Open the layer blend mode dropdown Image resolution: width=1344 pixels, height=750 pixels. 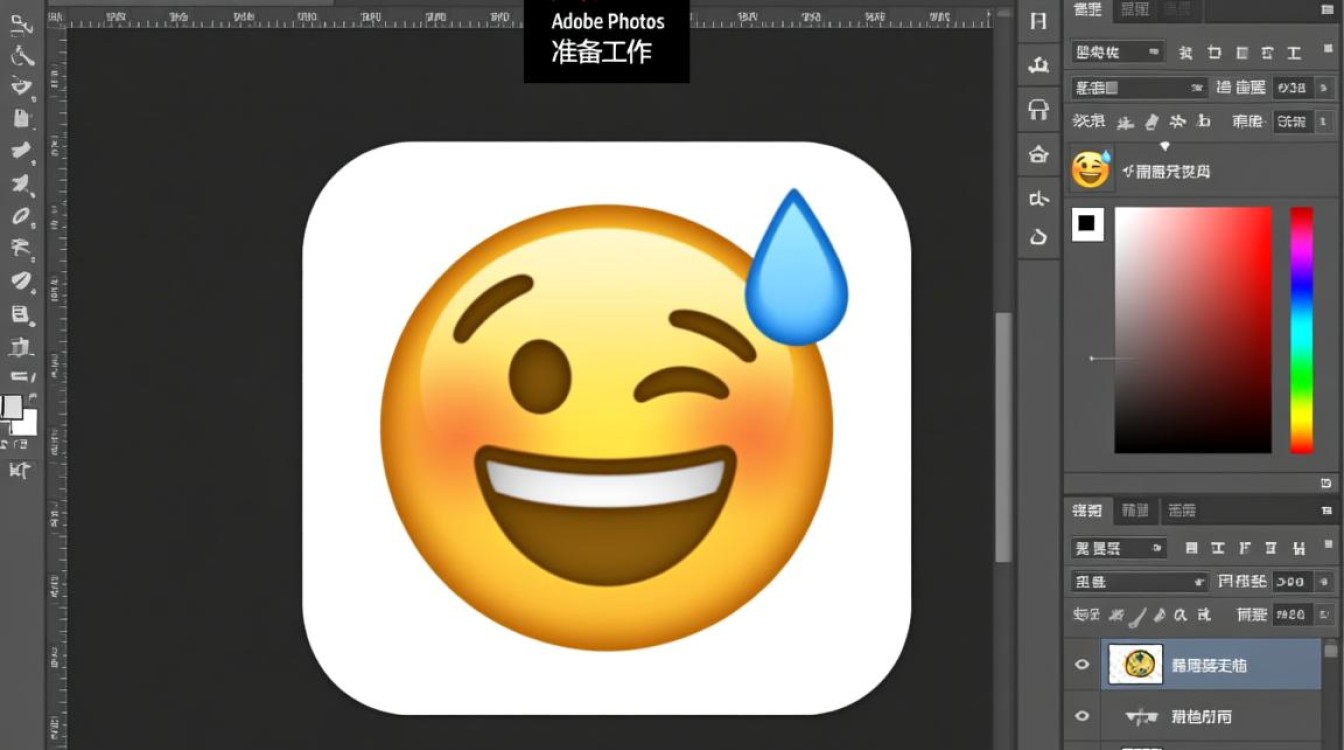coord(1139,581)
